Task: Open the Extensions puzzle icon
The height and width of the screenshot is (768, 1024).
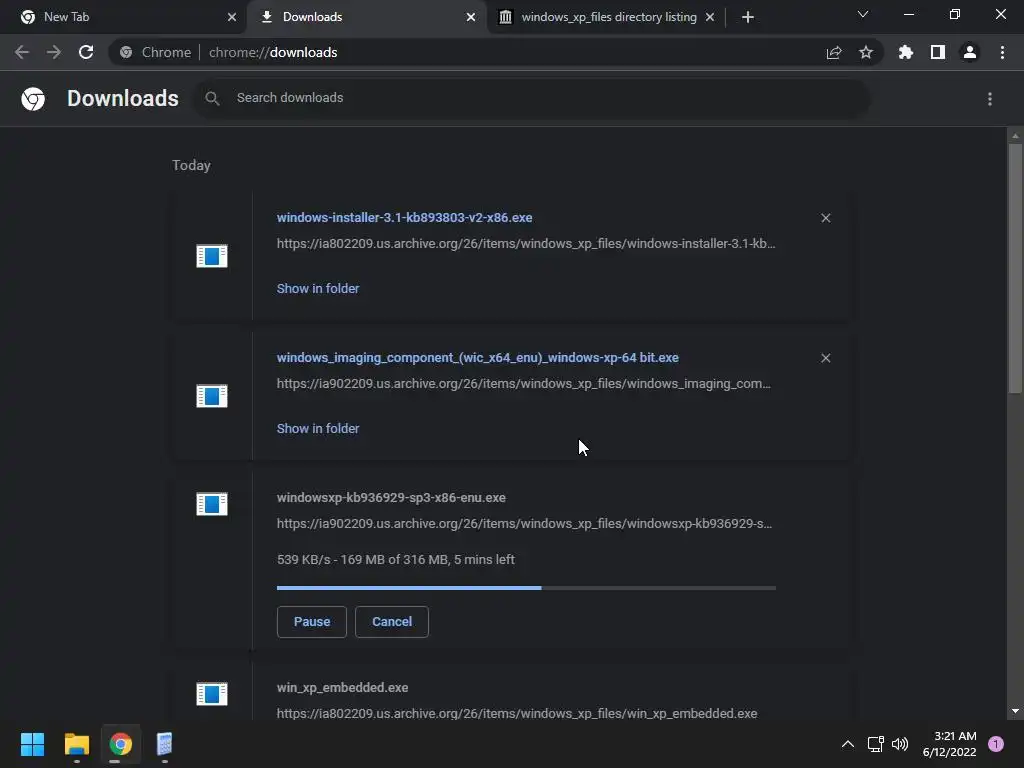Action: click(x=906, y=52)
